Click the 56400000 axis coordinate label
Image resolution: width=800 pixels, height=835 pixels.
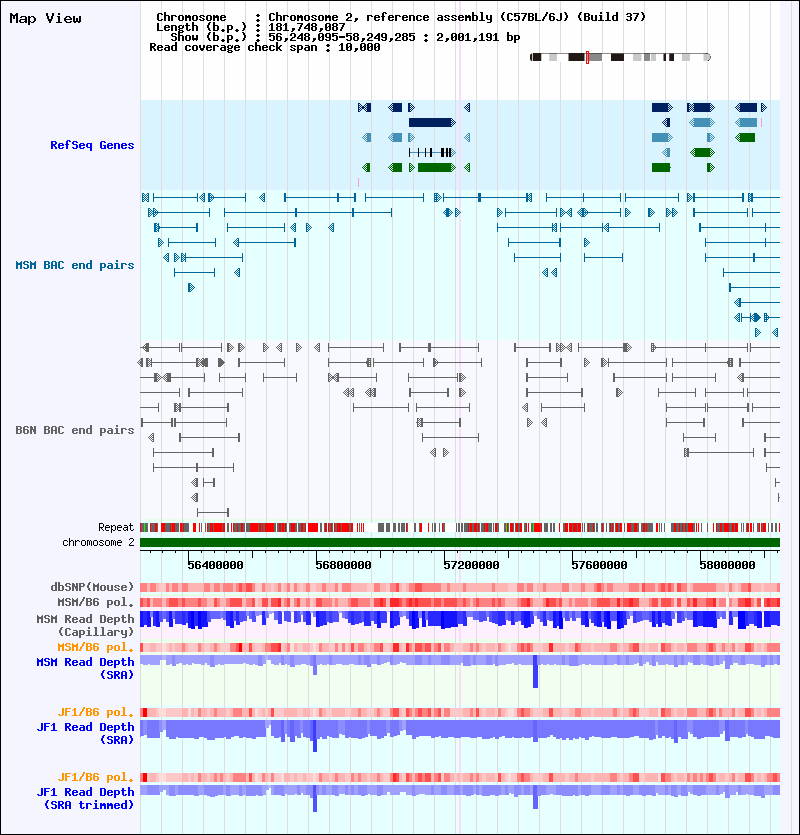pos(215,565)
